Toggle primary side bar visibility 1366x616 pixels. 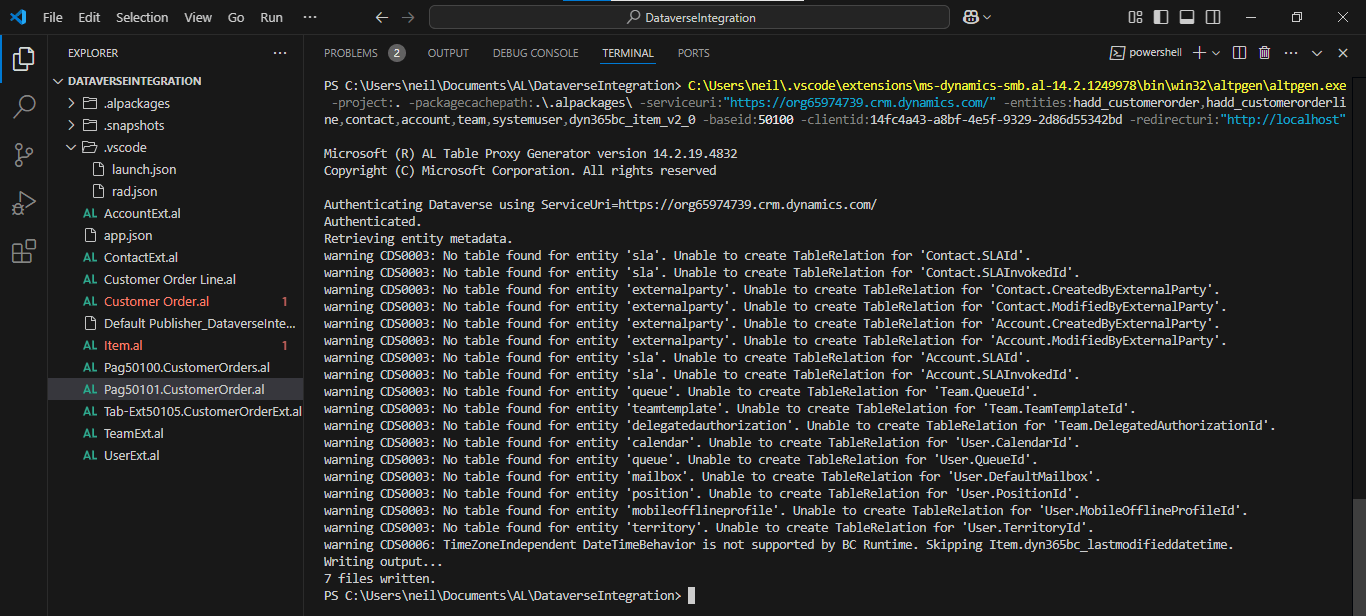pyautogui.click(x=1161, y=17)
